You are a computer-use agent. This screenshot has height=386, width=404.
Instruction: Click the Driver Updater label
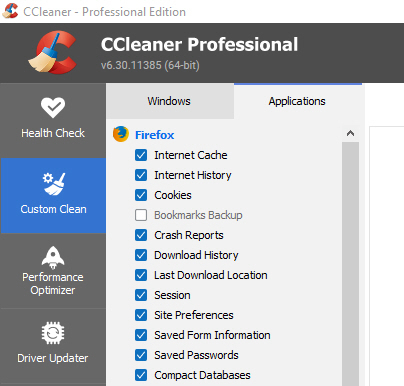click(x=53, y=358)
